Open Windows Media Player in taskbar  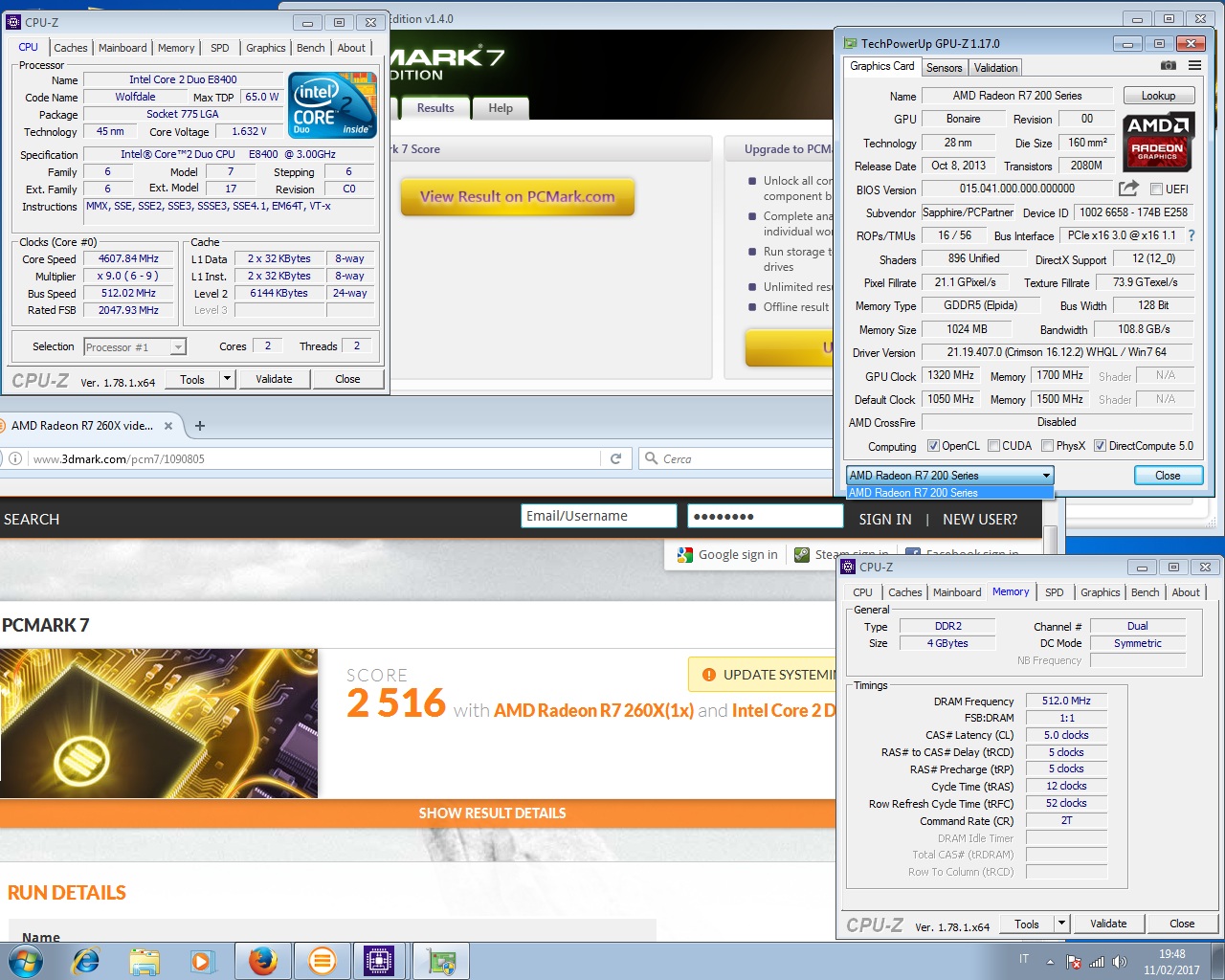[201, 961]
